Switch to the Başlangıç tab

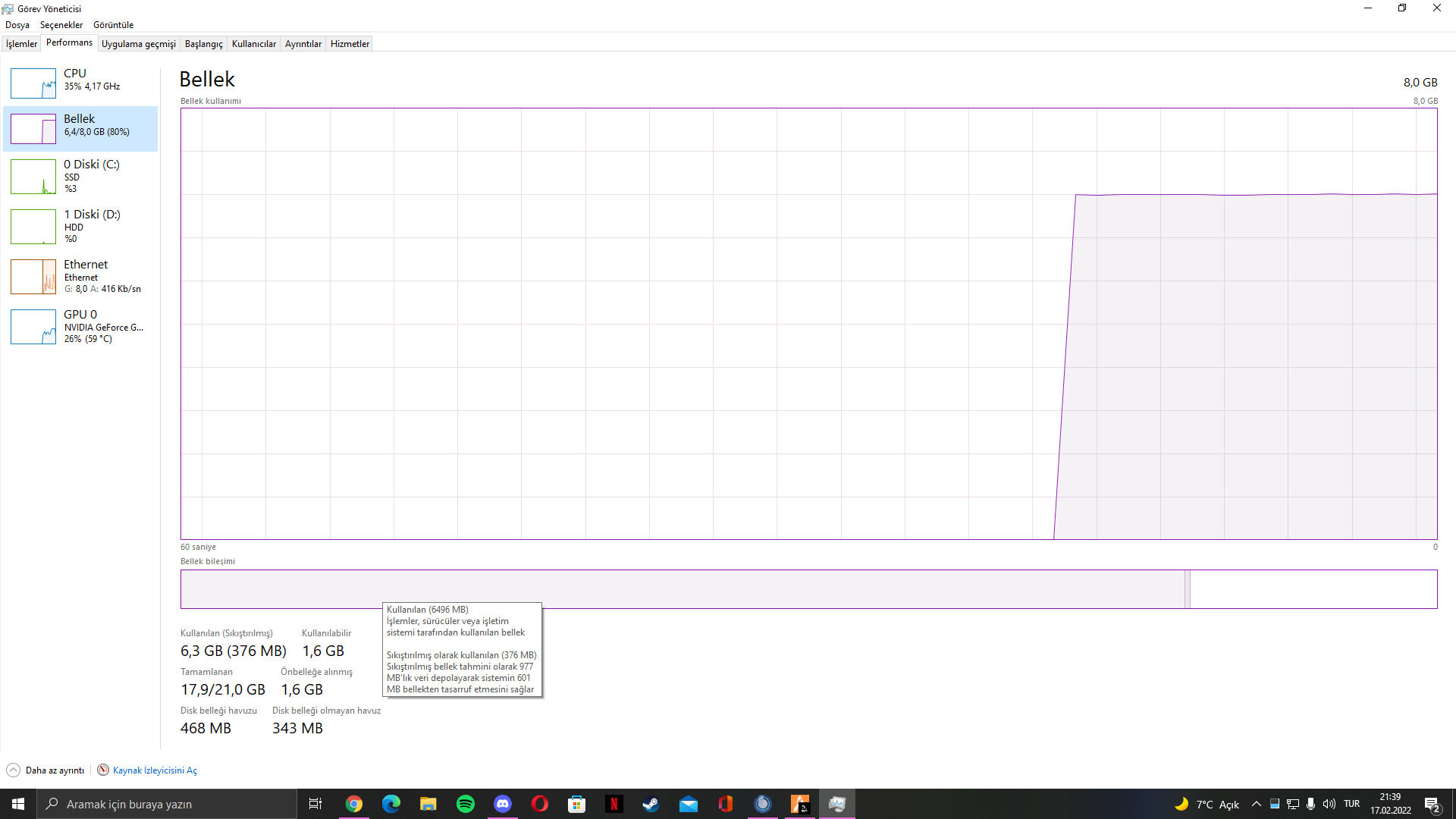[203, 44]
